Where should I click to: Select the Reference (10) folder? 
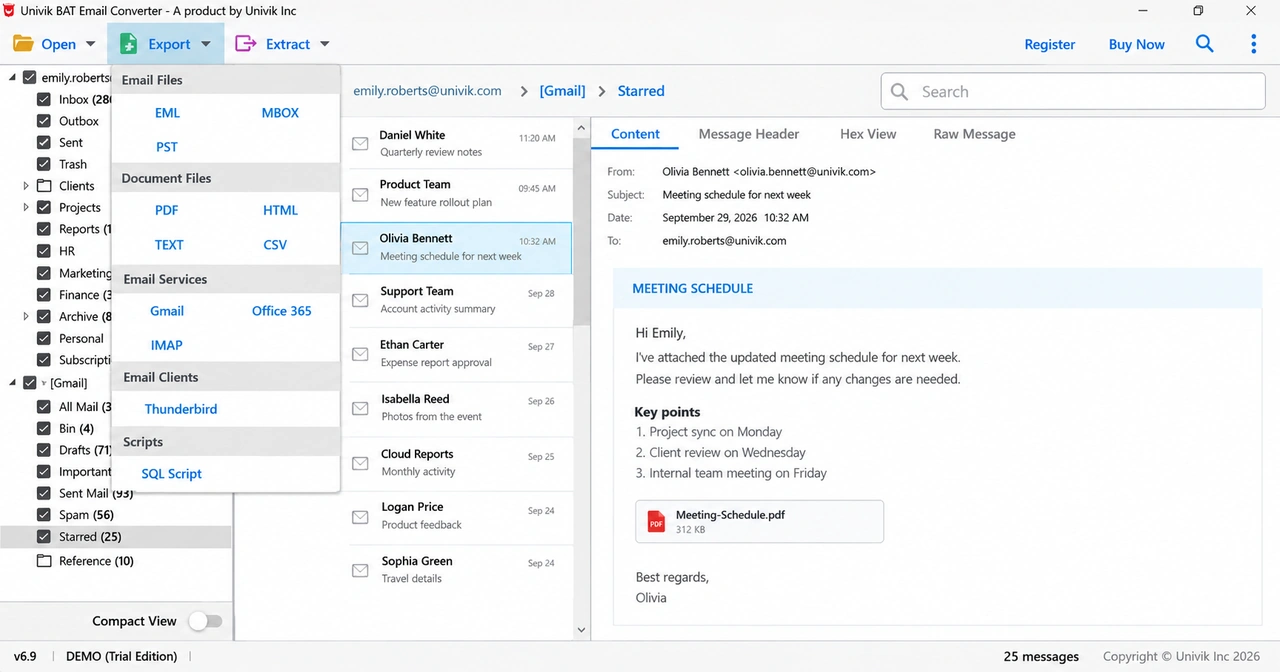pyautogui.click(x=96, y=561)
